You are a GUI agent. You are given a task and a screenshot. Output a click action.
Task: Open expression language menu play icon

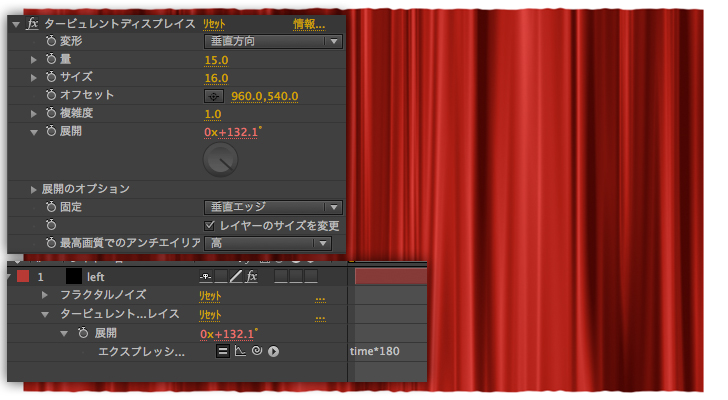[x=273, y=351]
